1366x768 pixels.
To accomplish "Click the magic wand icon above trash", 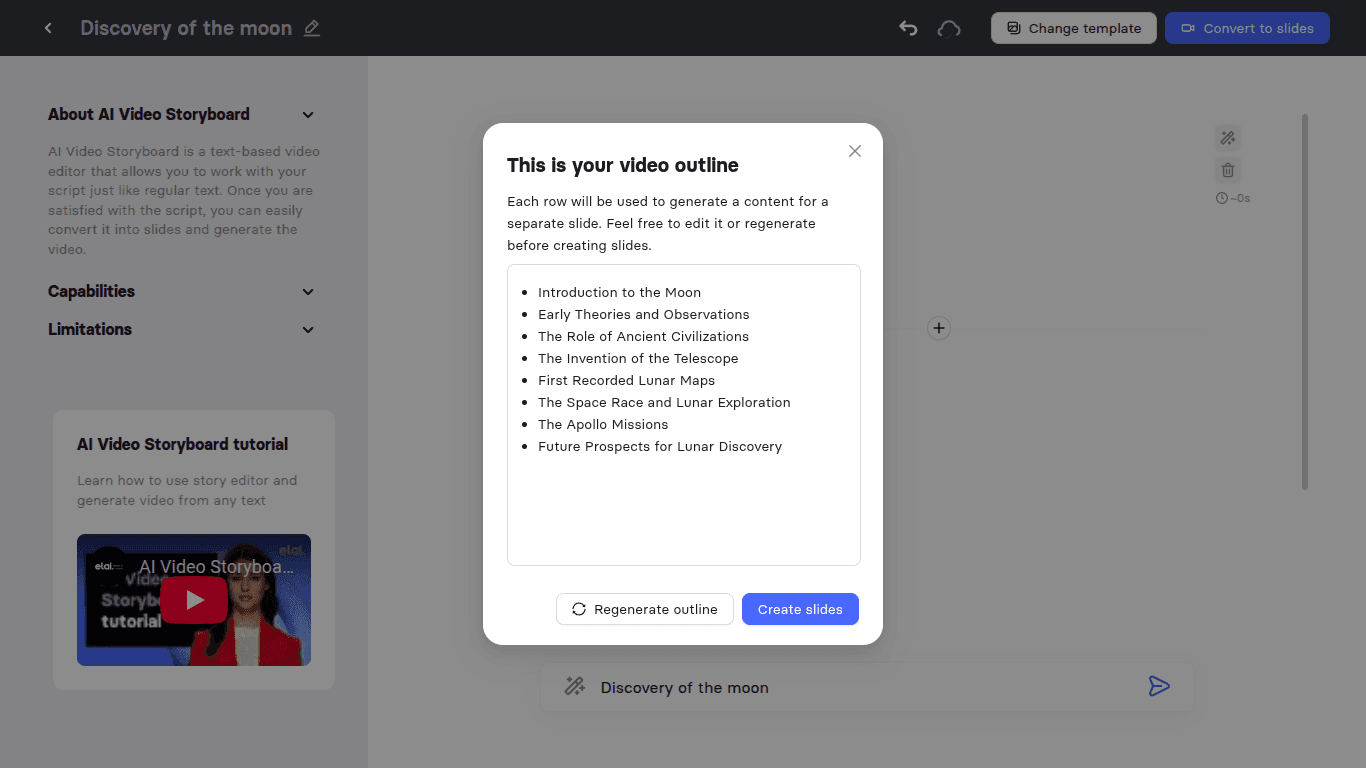I will [x=1227, y=138].
